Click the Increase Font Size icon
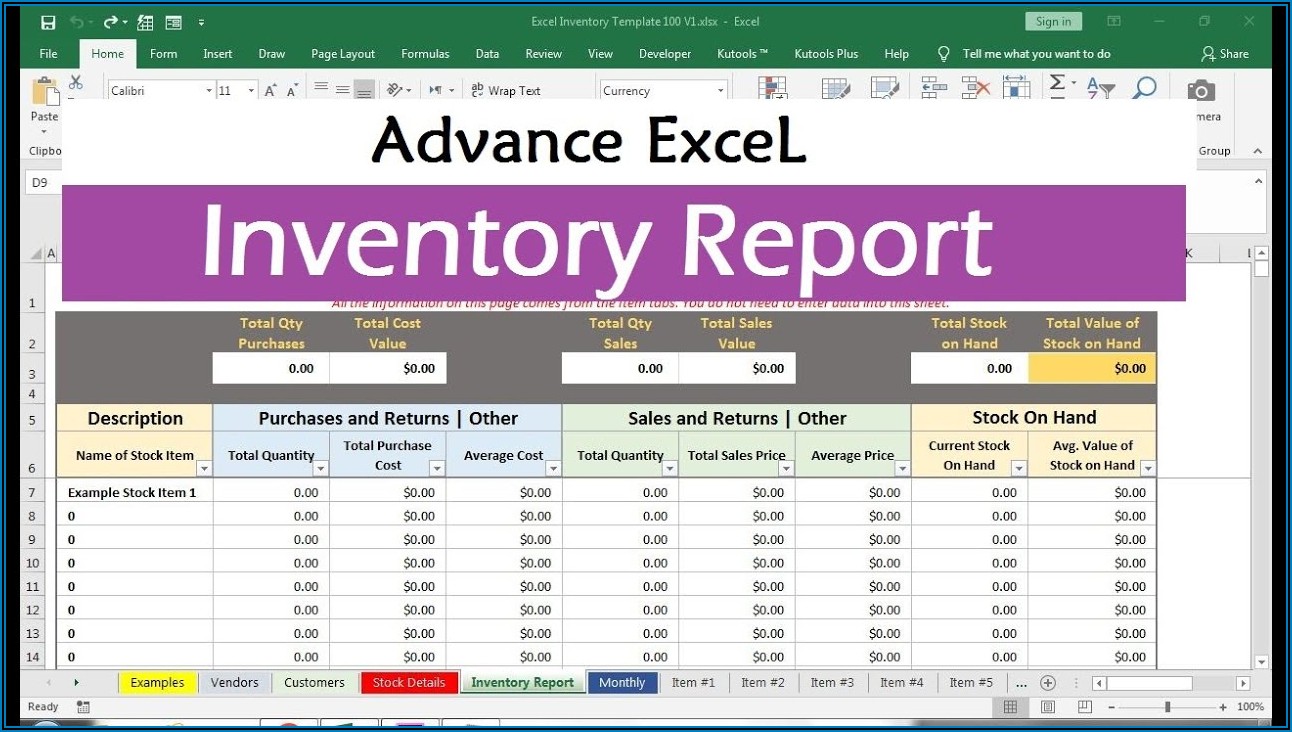The width and height of the screenshot is (1292, 732). pos(270,91)
